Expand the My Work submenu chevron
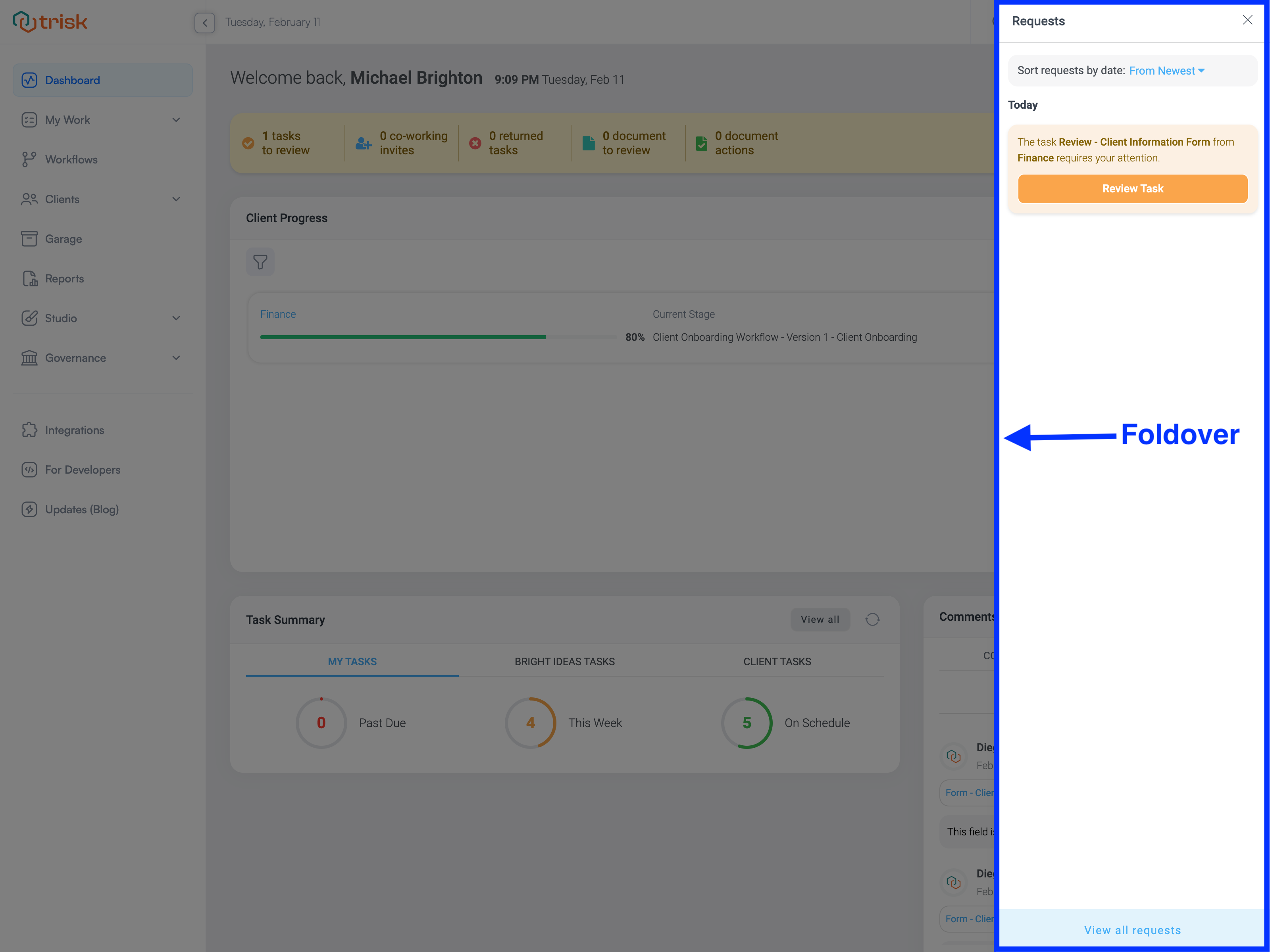Image resolution: width=1270 pixels, height=952 pixels. click(176, 120)
